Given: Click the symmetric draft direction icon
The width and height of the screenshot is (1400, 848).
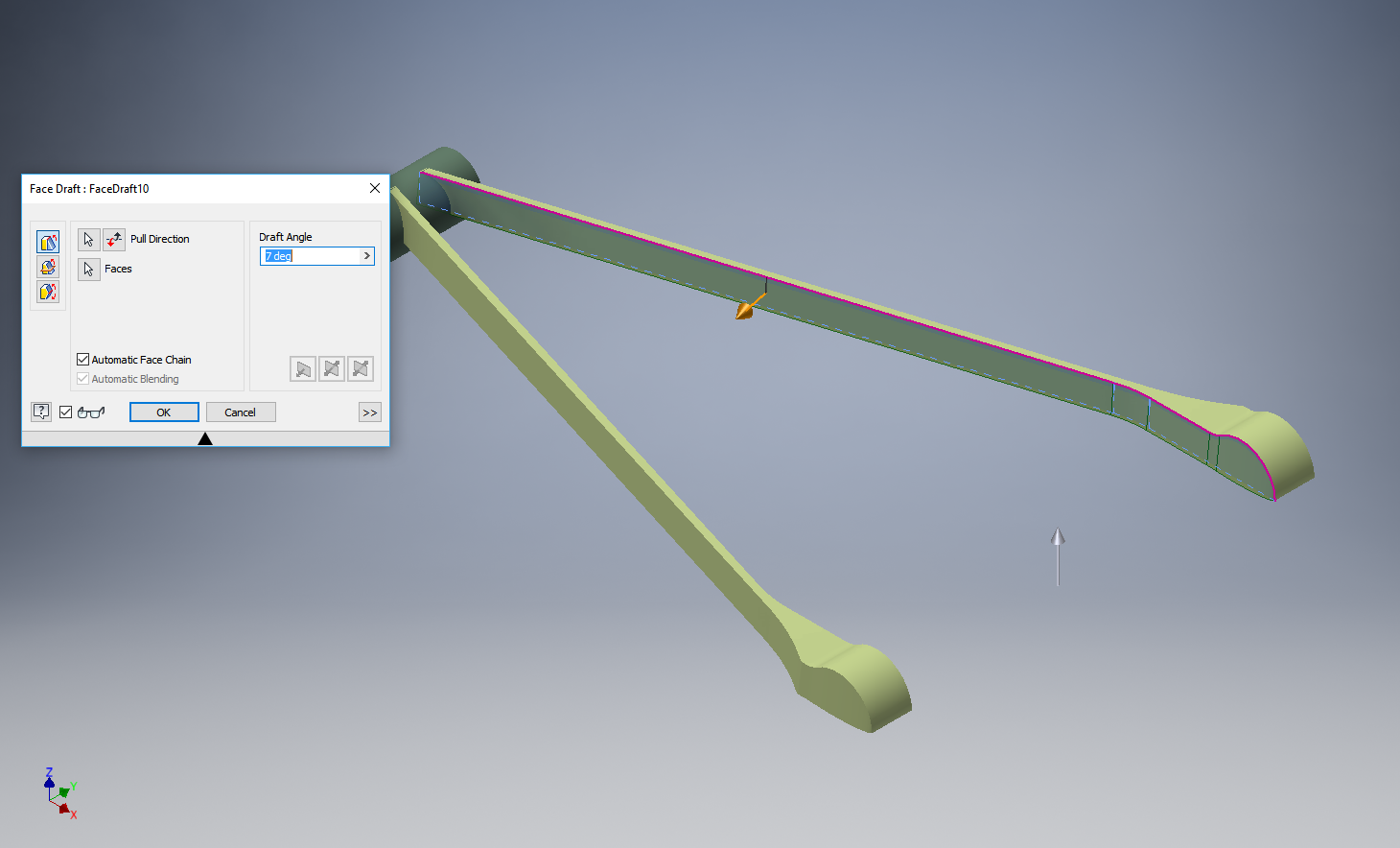Looking at the screenshot, I should pyautogui.click(x=332, y=368).
